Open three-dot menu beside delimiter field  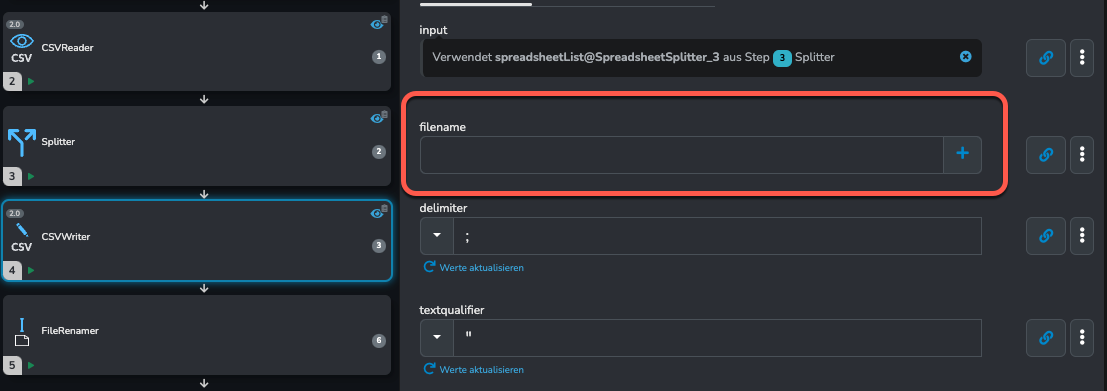pyautogui.click(x=1082, y=236)
